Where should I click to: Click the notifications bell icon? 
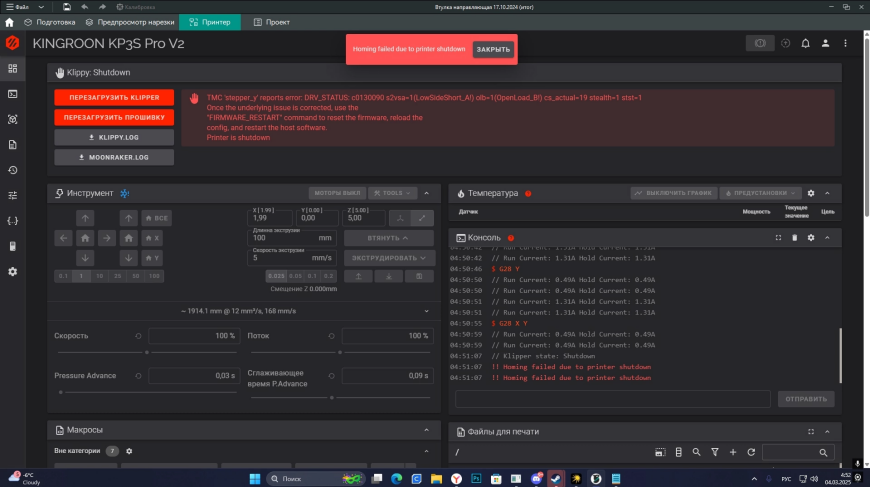[805, 43]
